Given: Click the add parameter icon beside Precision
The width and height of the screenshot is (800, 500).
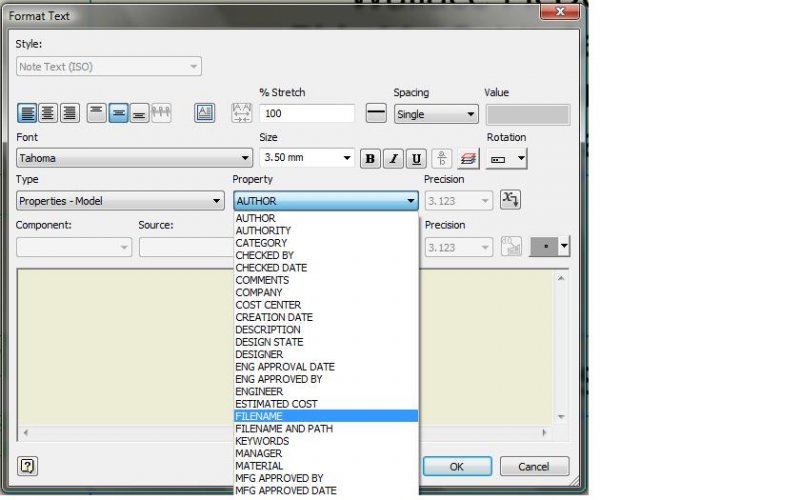Looking at the screenshot, I should pos(511,246).
